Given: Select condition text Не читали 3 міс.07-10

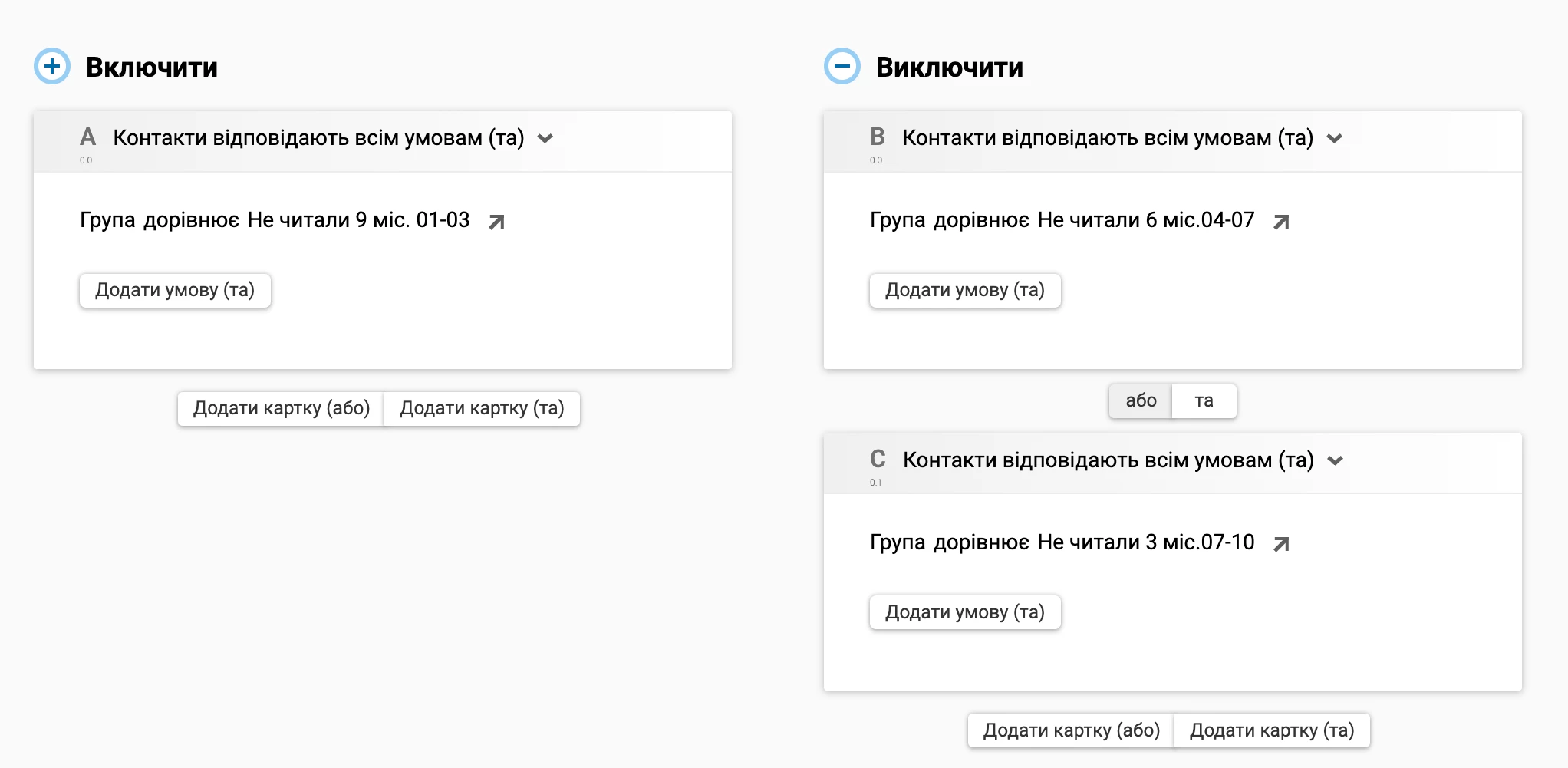Looking at the screenshot, I should click(1146, 542).
